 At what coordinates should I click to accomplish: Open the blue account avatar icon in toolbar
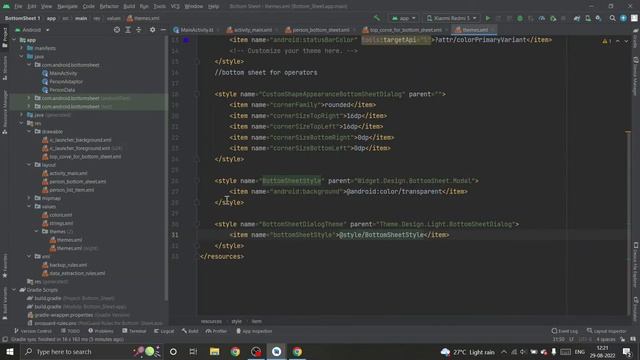pyautogui.click(x=623, y=18)
